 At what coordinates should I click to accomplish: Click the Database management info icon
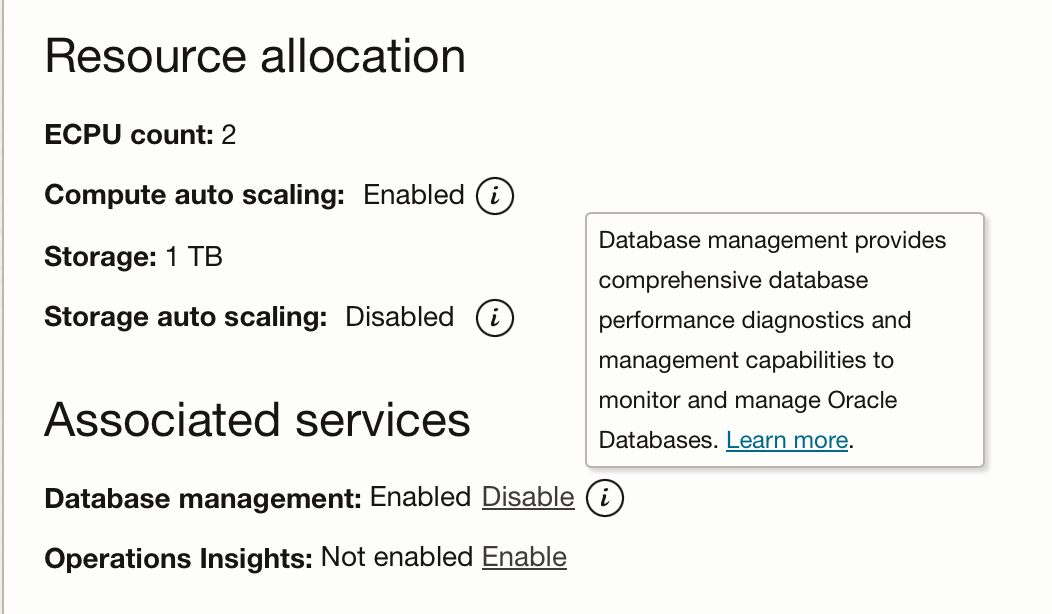(x=605, y=497)
